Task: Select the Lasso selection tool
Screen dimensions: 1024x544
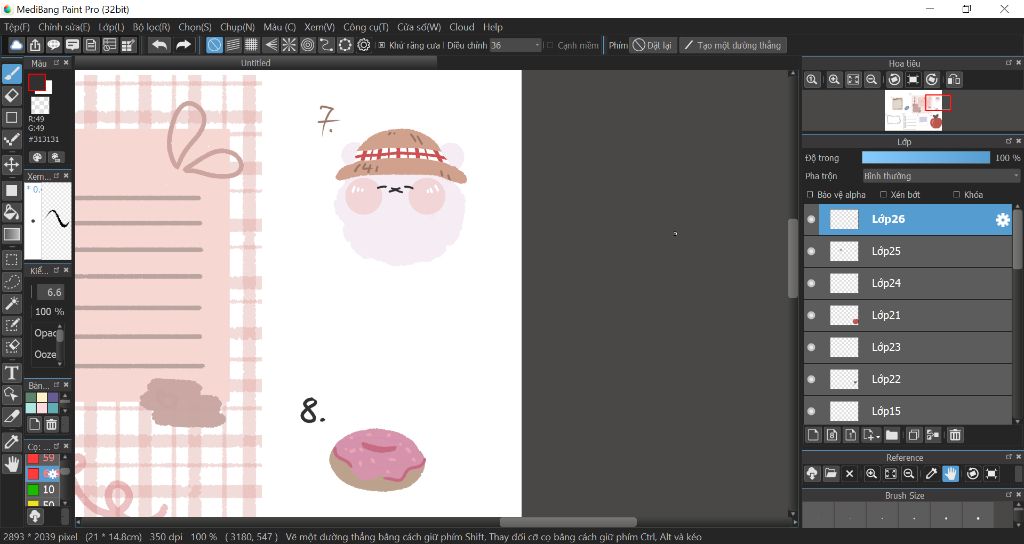Action: [x=12, y=281]
